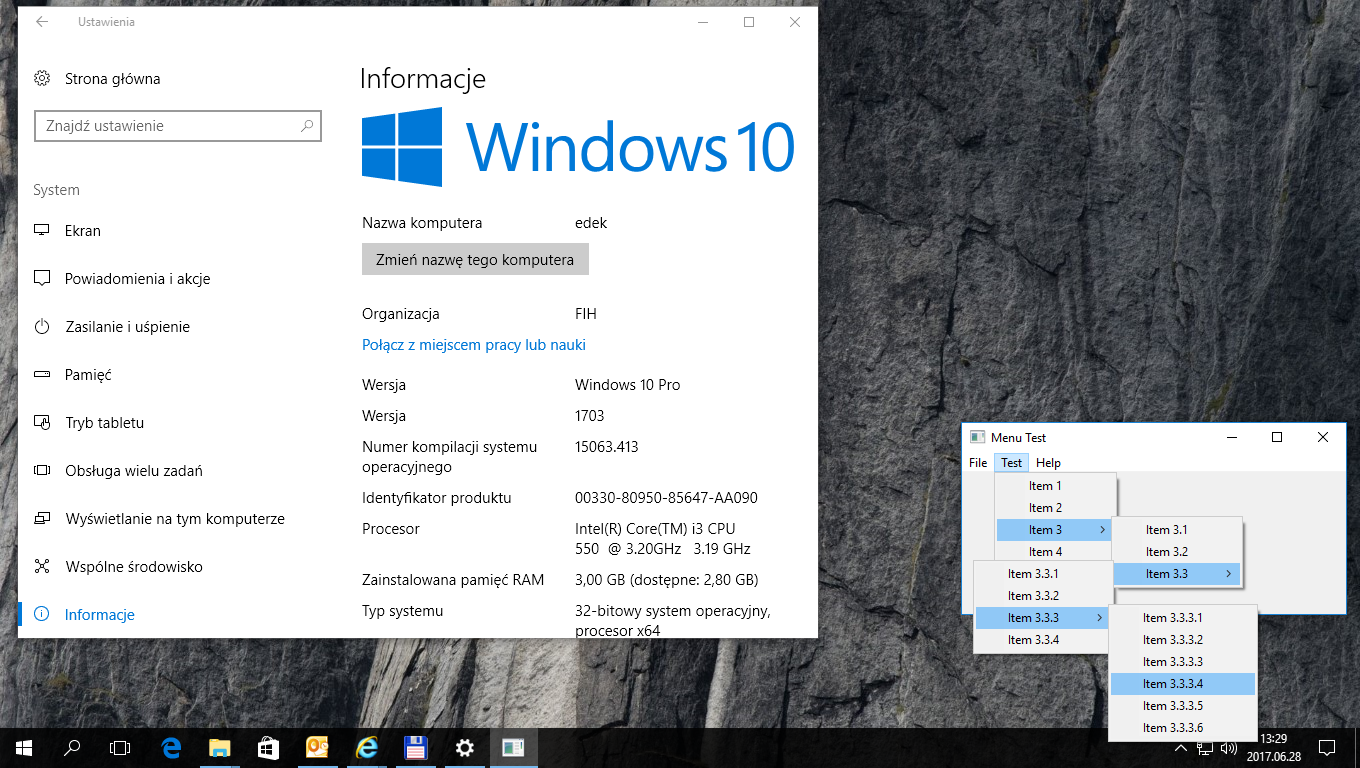Click the Windows Start button

[24, 747]
